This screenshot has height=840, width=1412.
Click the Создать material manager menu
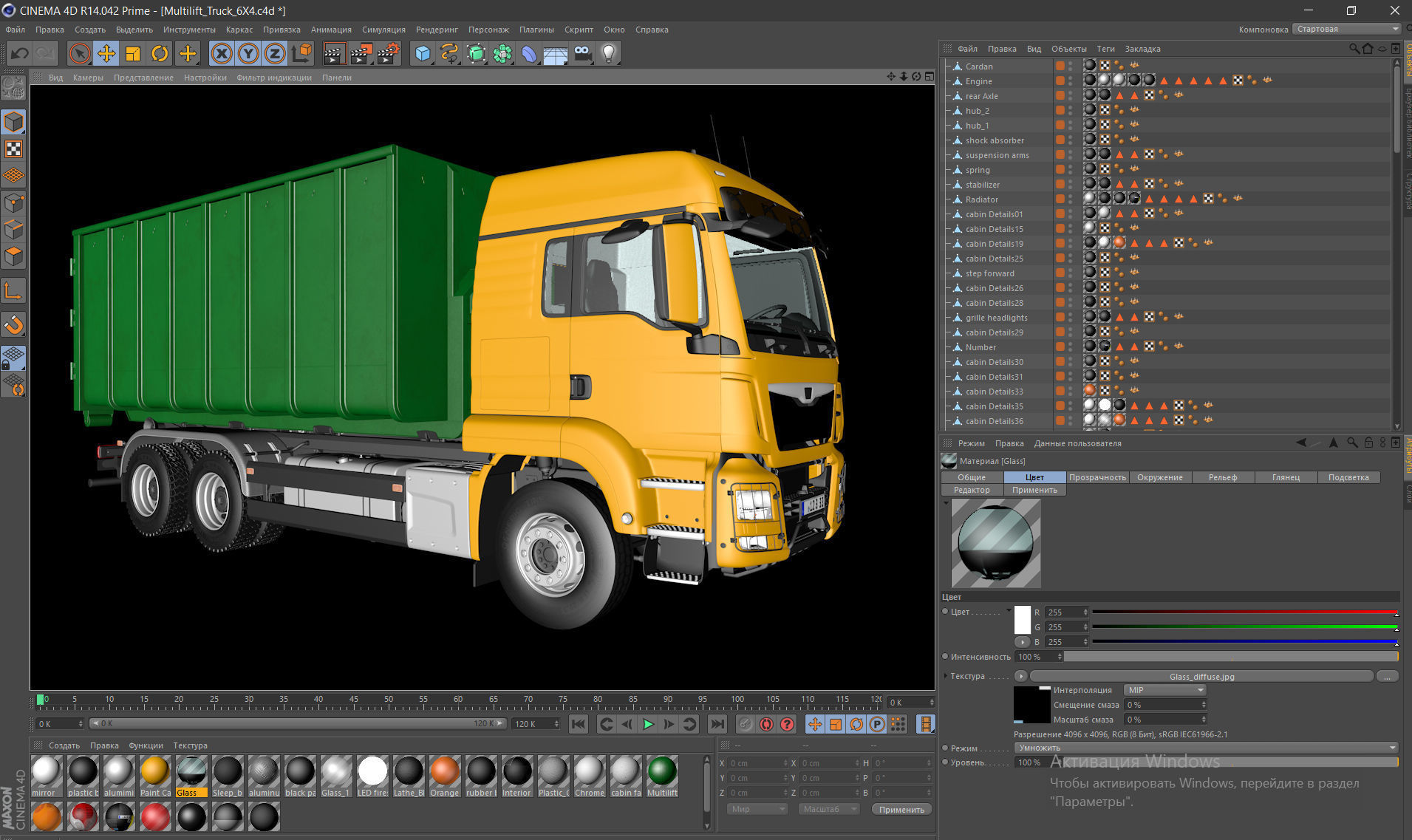click(x=64, y=745)
